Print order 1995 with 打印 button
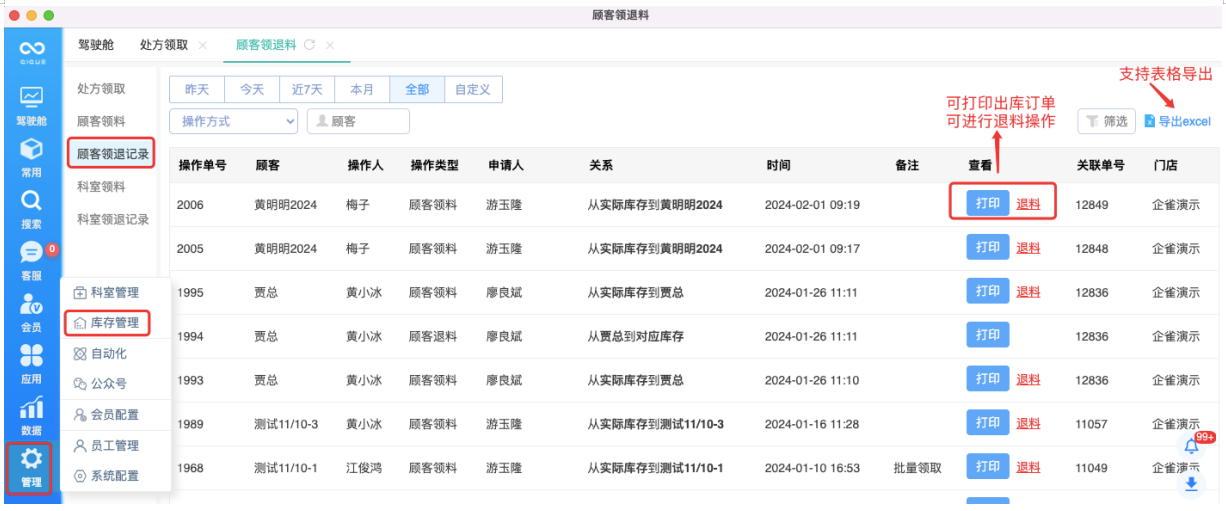Viewport: 1226px width, 511px height. [988, 292]
